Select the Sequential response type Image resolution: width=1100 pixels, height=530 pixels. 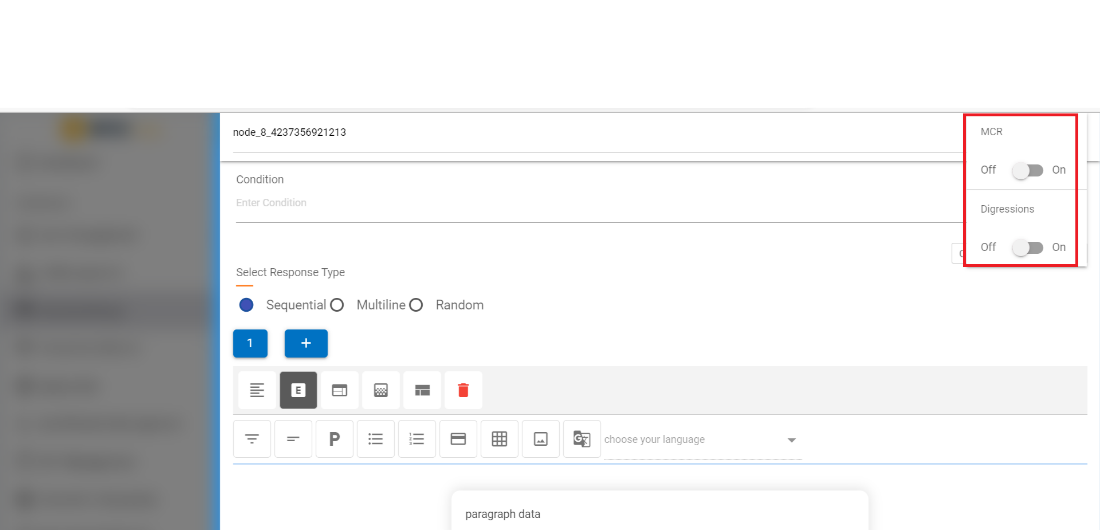tap(247, 305)
